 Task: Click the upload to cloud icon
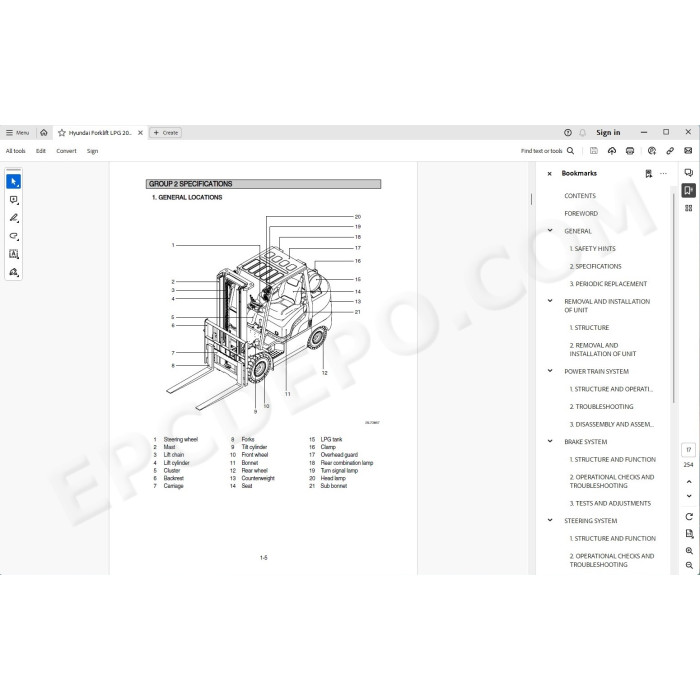(x=612, y=151)
